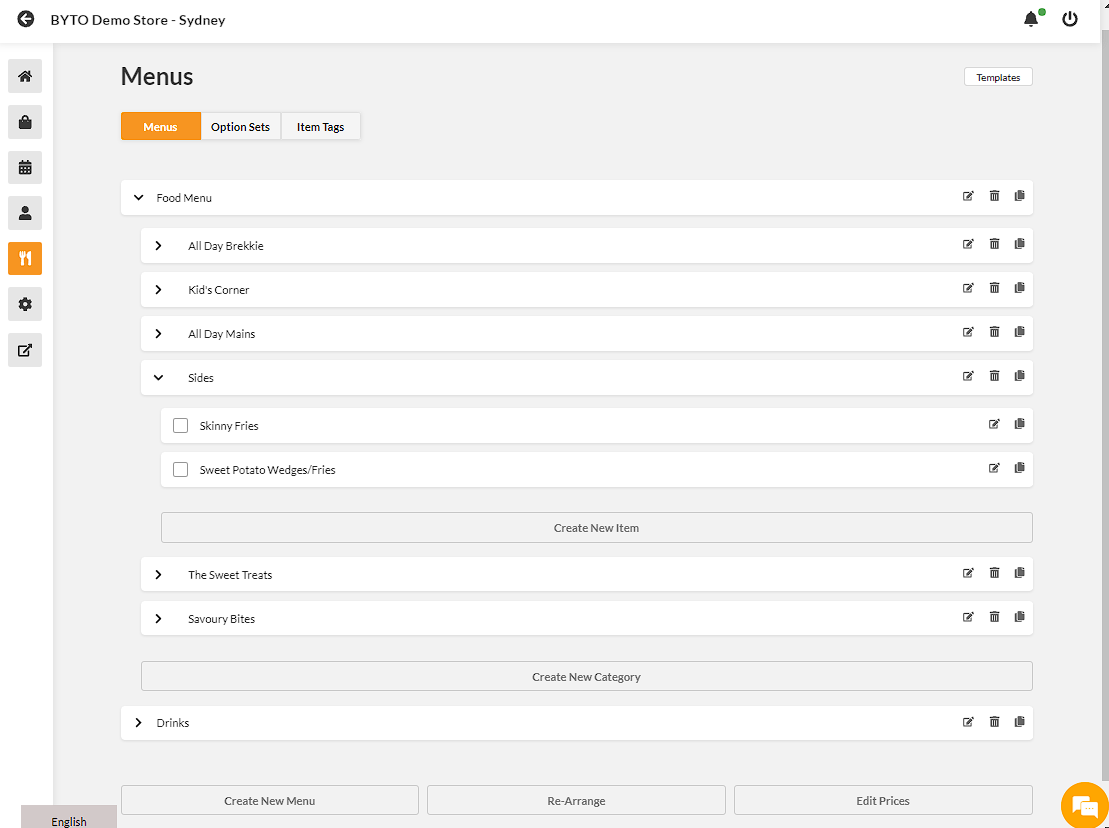The image size is (1109, 828).
Task: Edit the Kid's Corner category
Action: [968, 288]
